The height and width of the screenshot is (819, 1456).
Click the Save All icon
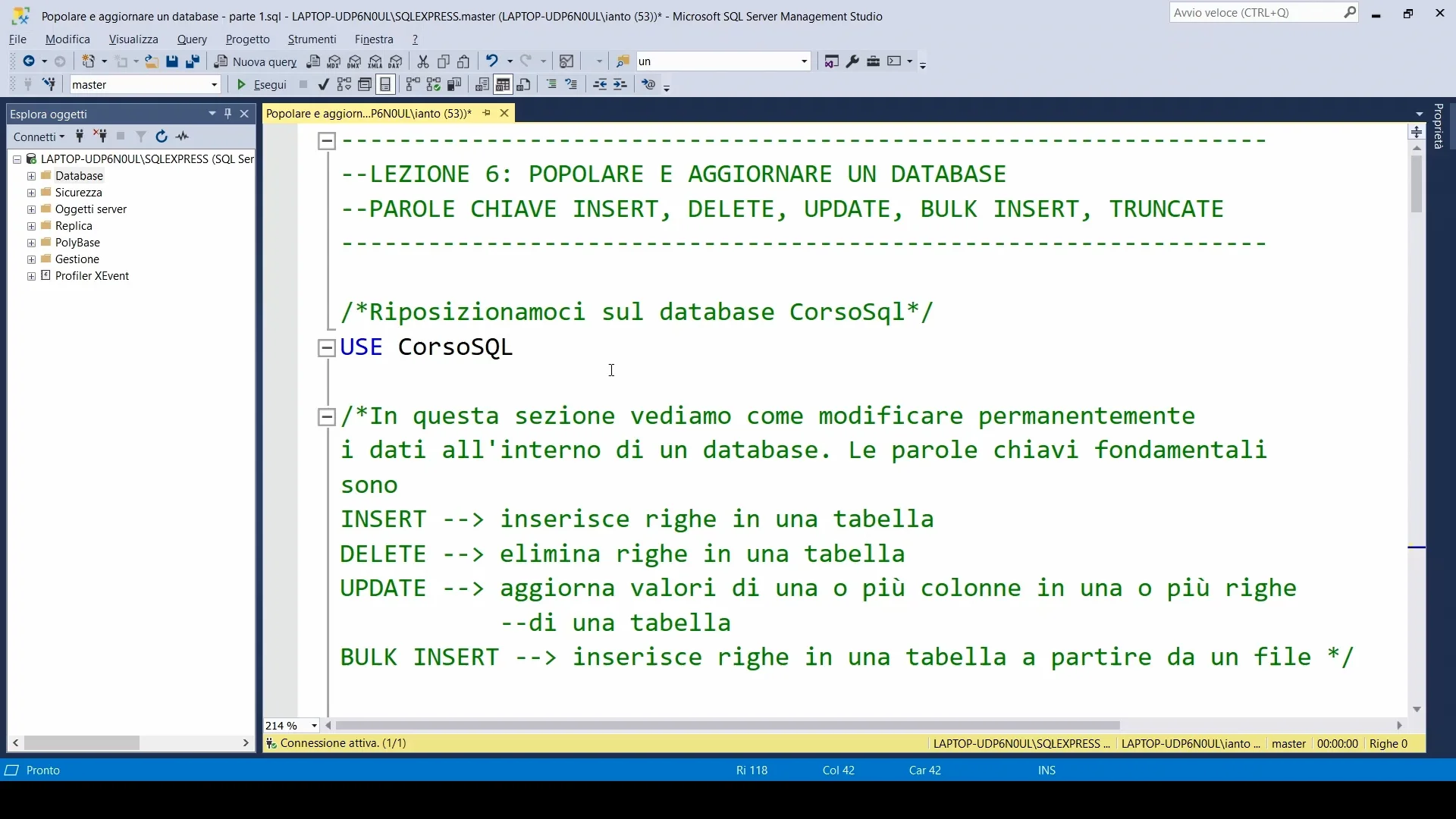tap(193, 61)
